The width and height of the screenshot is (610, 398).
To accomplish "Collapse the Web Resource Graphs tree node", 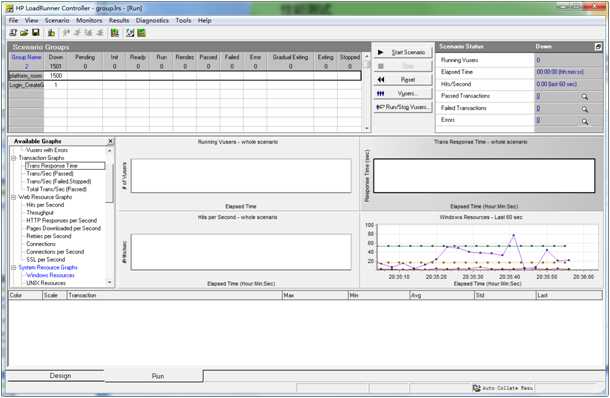I will pyautogui.click(x=14, y=197).
